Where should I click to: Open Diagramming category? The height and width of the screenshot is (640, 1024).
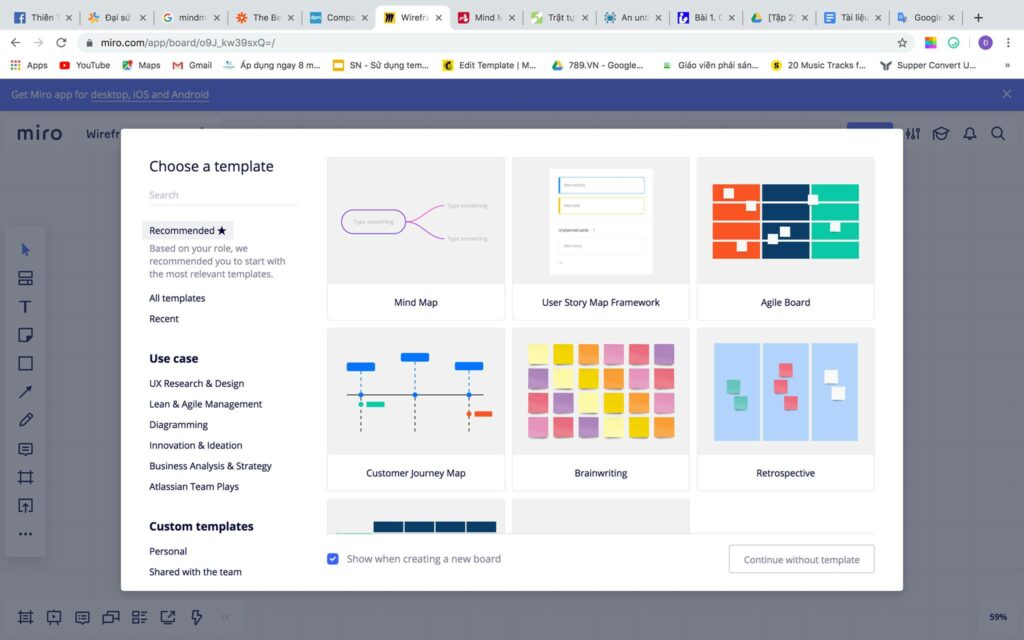click(178, 424)
